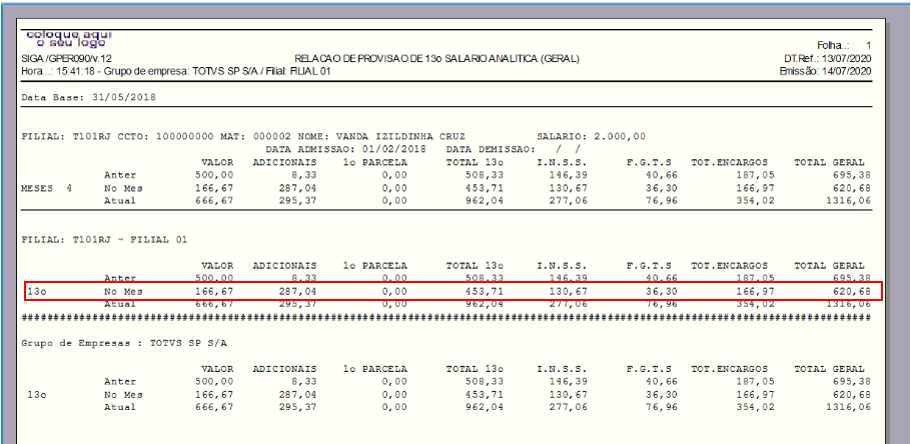Select the "Grupo de Empresas : TOTVS SP S/A" heading

[x=124, y=343]
